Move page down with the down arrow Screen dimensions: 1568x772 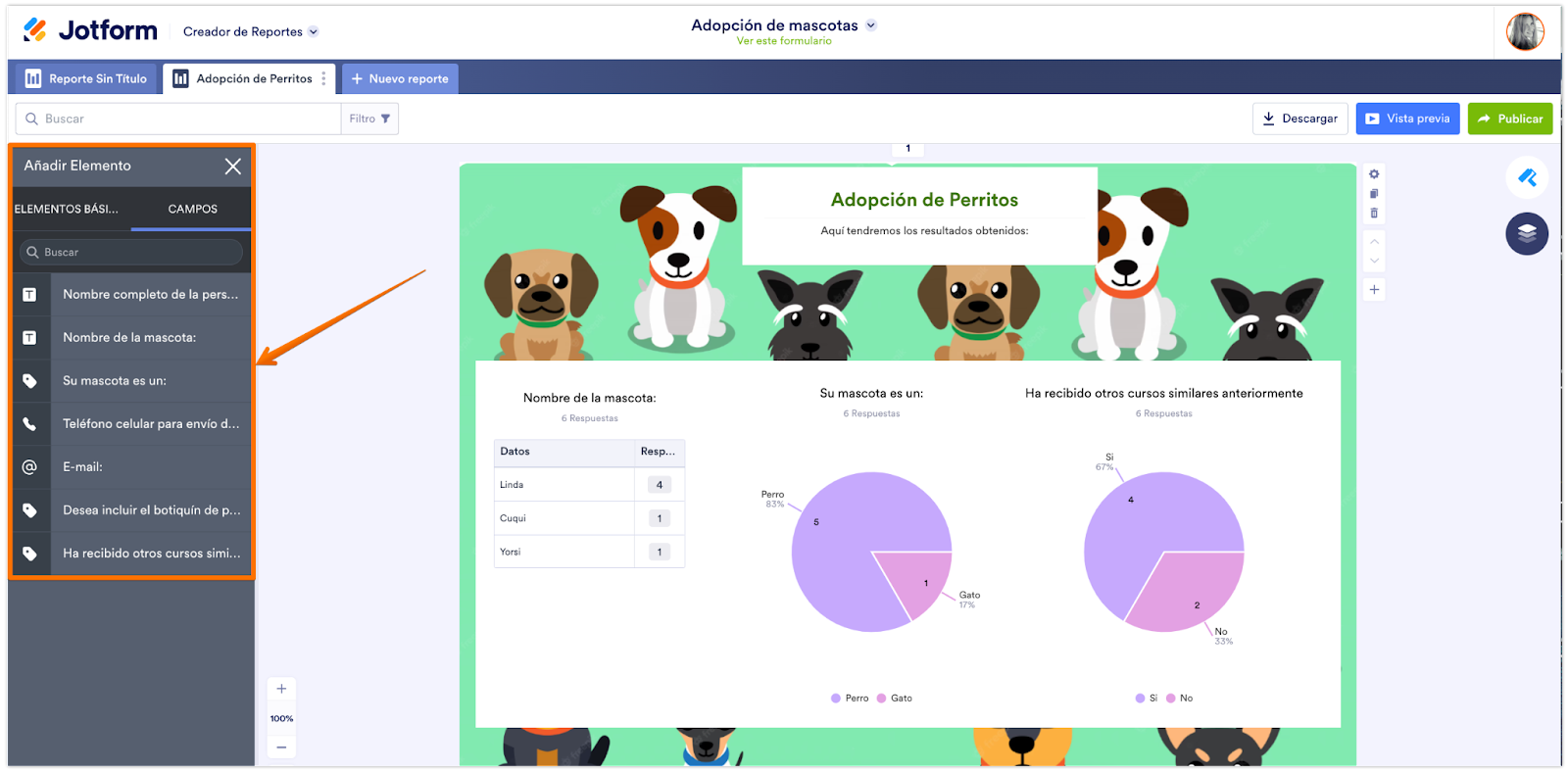coord(1374,261)
